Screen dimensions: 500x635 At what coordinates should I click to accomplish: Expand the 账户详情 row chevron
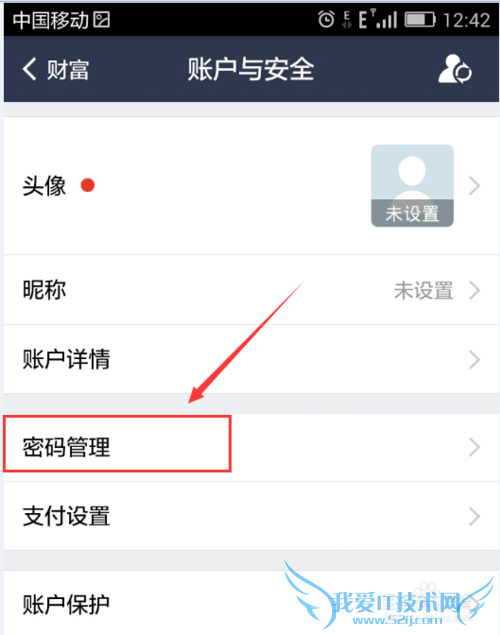(474, 360)
